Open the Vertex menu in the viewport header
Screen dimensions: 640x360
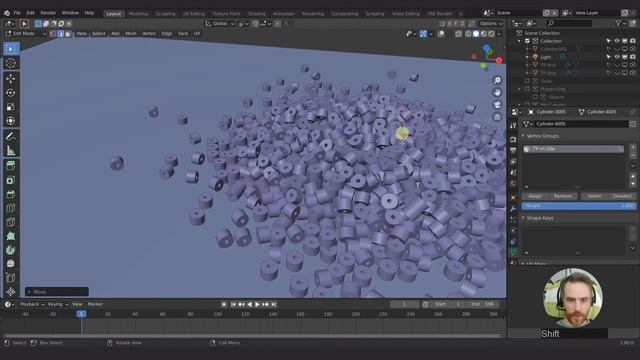[x=149, y=34]
